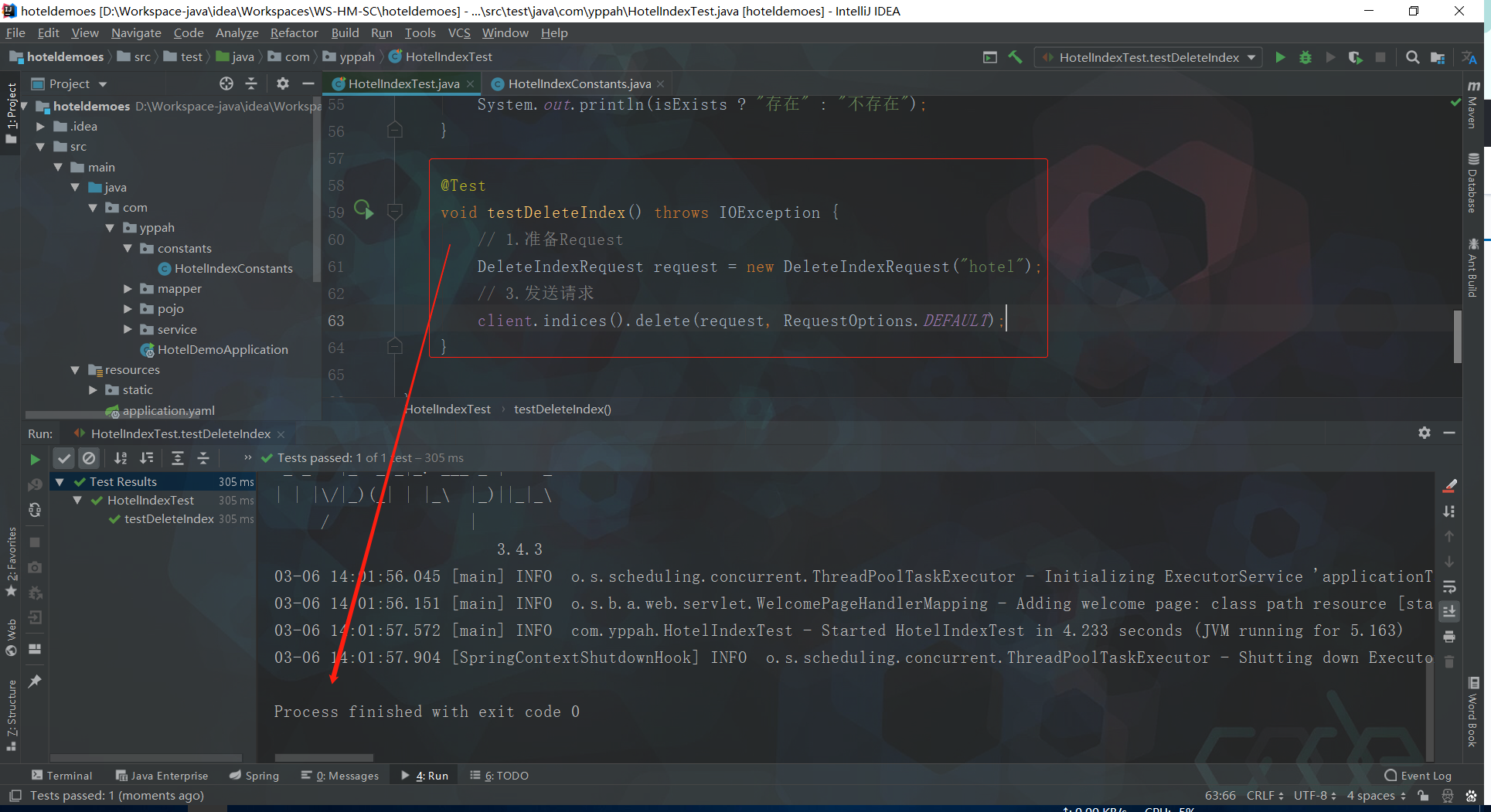Open the VCS menu
This screenshot has width=1491, height=812.
click(x=459, y=32)
